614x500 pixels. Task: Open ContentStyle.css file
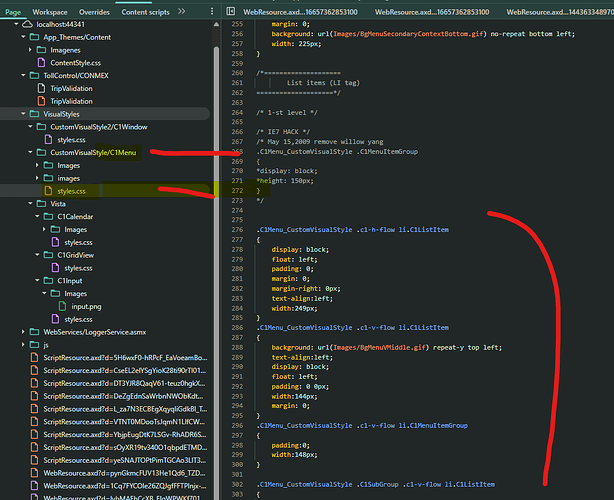coord(75,63)
